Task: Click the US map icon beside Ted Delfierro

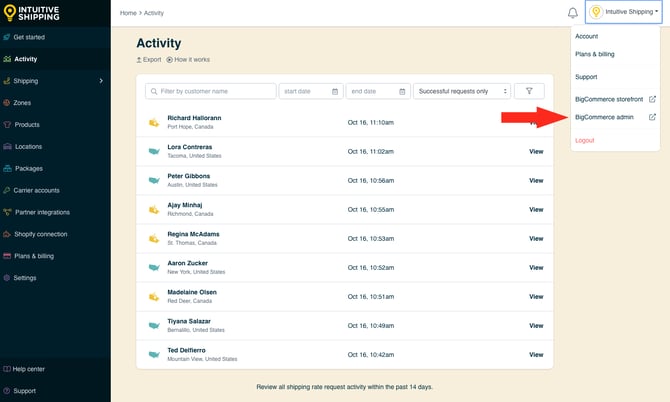Action: [154, 355]
